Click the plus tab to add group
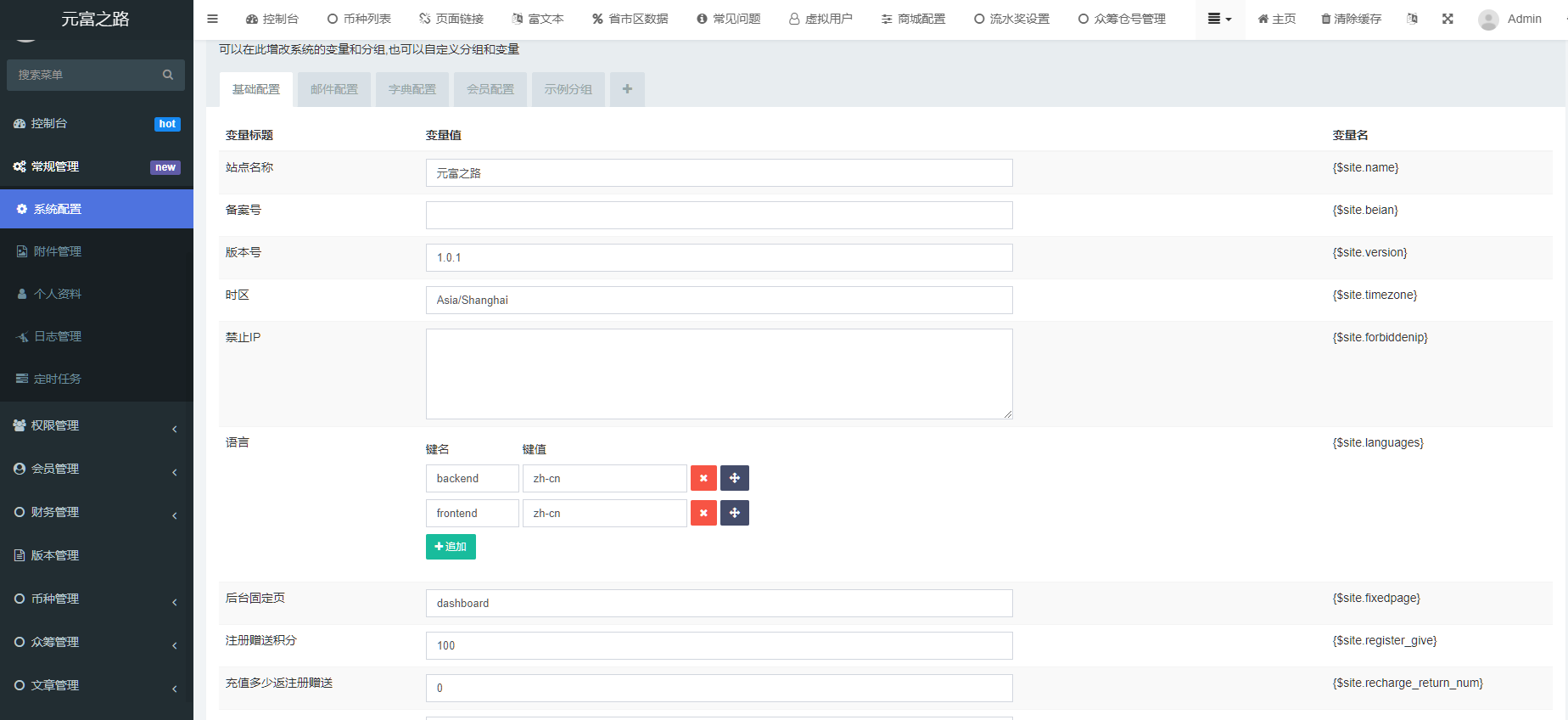 coord(627,89)
